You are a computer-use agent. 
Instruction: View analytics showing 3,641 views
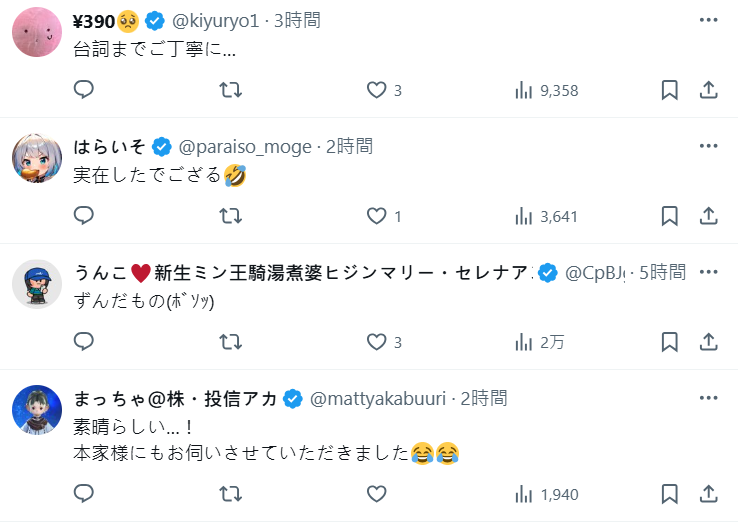coord(546,216)
